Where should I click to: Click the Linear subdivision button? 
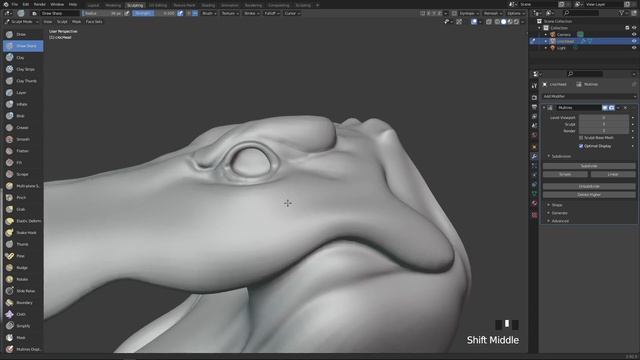613,174
